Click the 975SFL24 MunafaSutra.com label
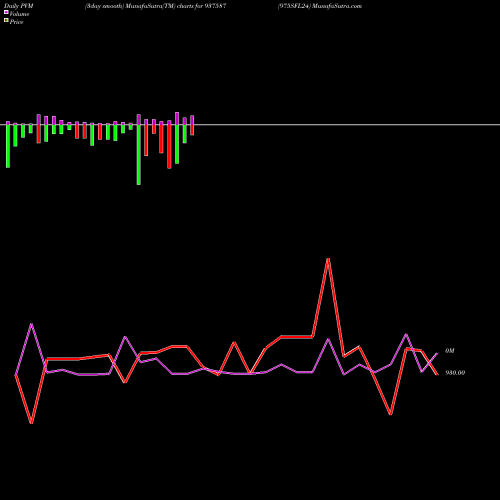 coord(320,6)
